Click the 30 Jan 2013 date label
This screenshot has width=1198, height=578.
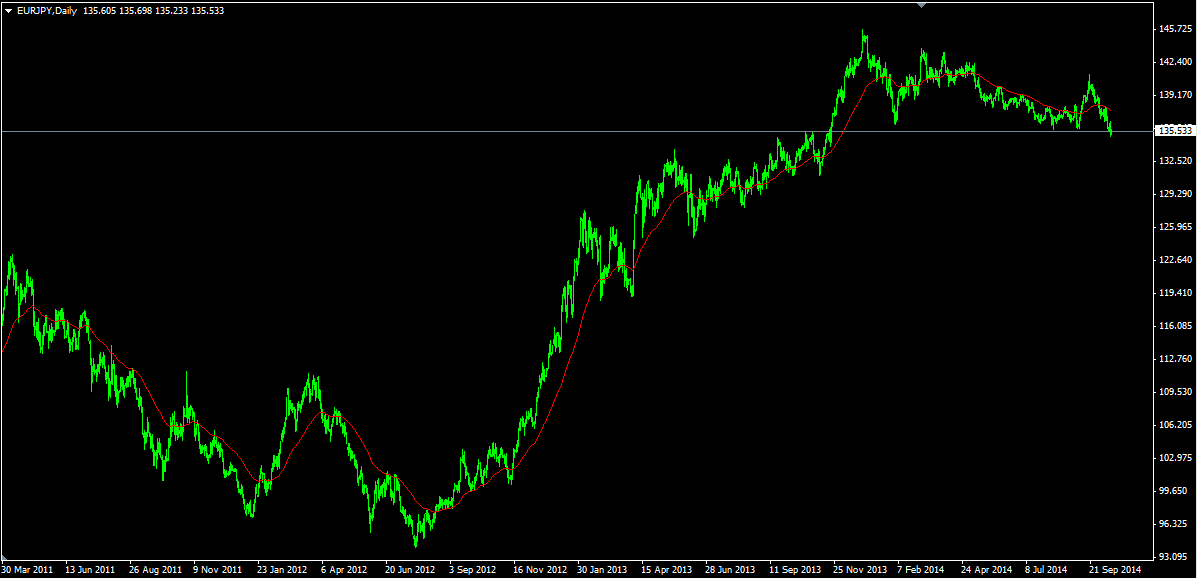tap(601, 570)
